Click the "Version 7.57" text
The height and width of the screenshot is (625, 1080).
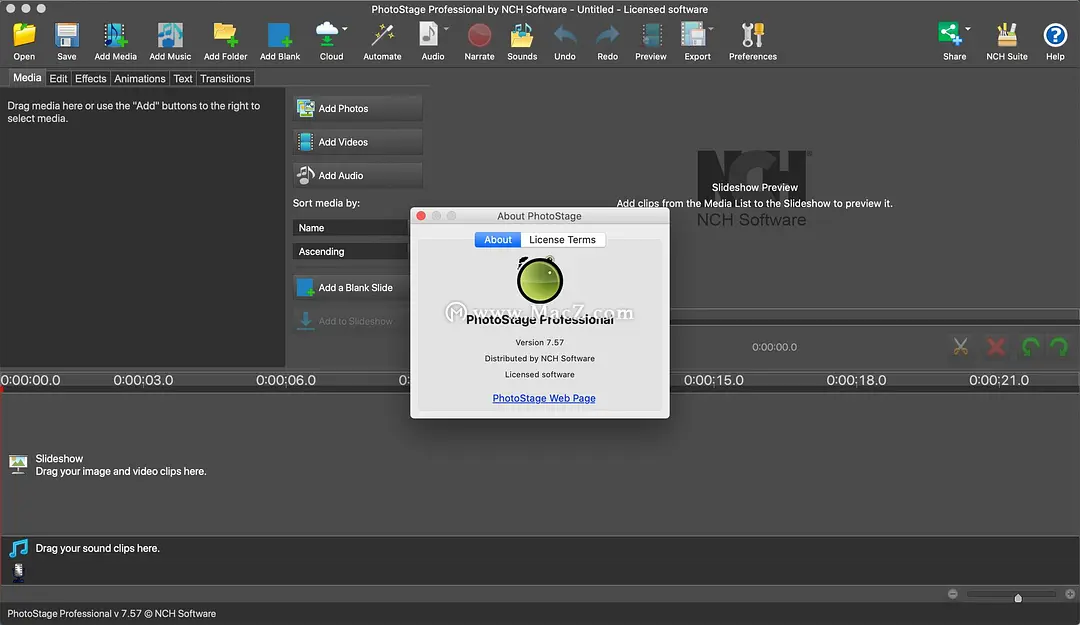(539, 342)
